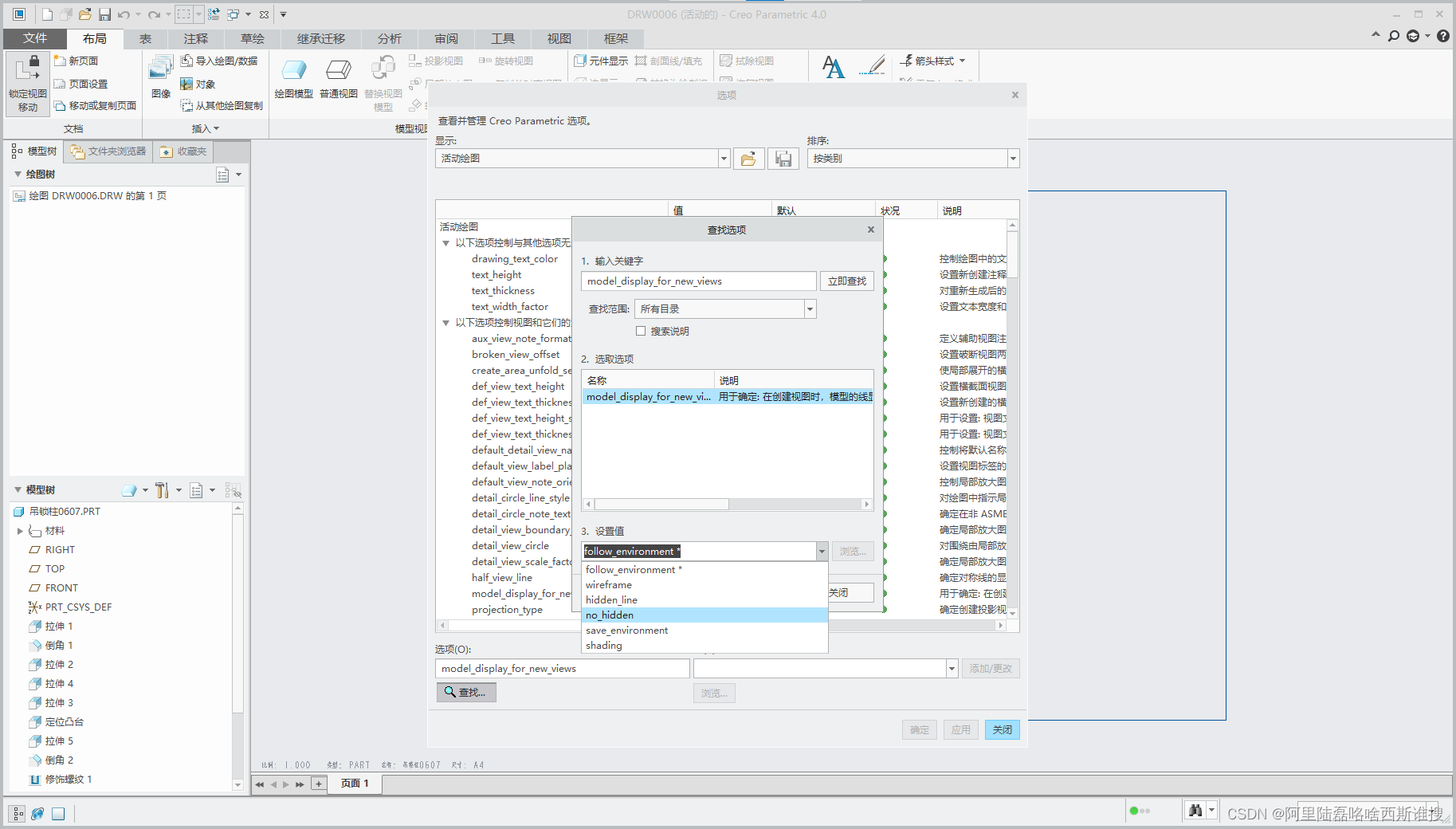Select model_display_for_new_vi... result row

coord(728,397)
